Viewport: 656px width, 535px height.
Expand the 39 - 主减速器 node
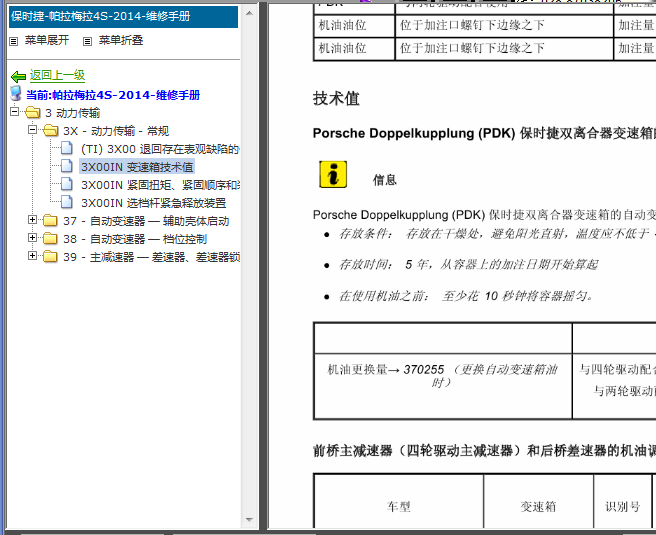(x=32, y=255)
